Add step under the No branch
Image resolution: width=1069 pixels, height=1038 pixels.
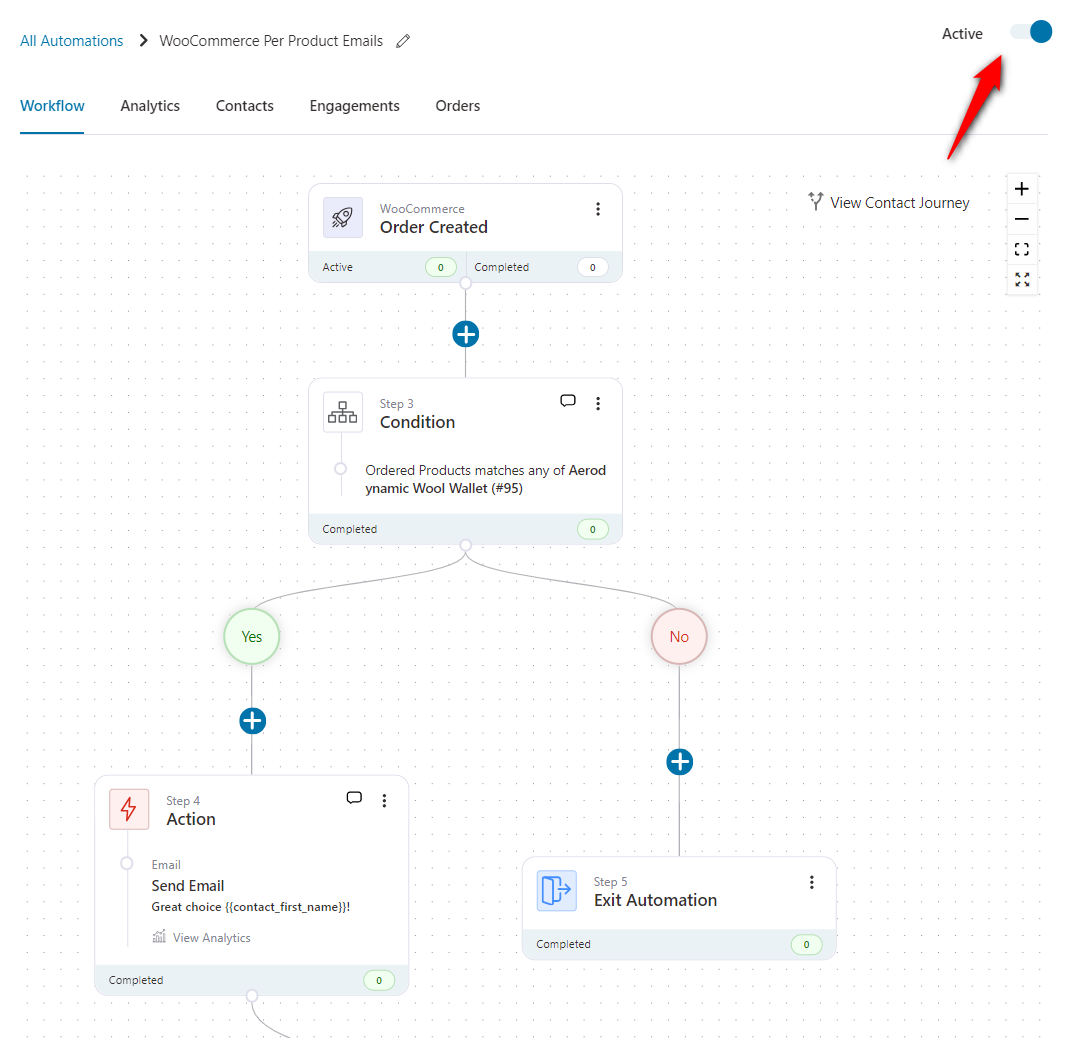pos(679,762)
